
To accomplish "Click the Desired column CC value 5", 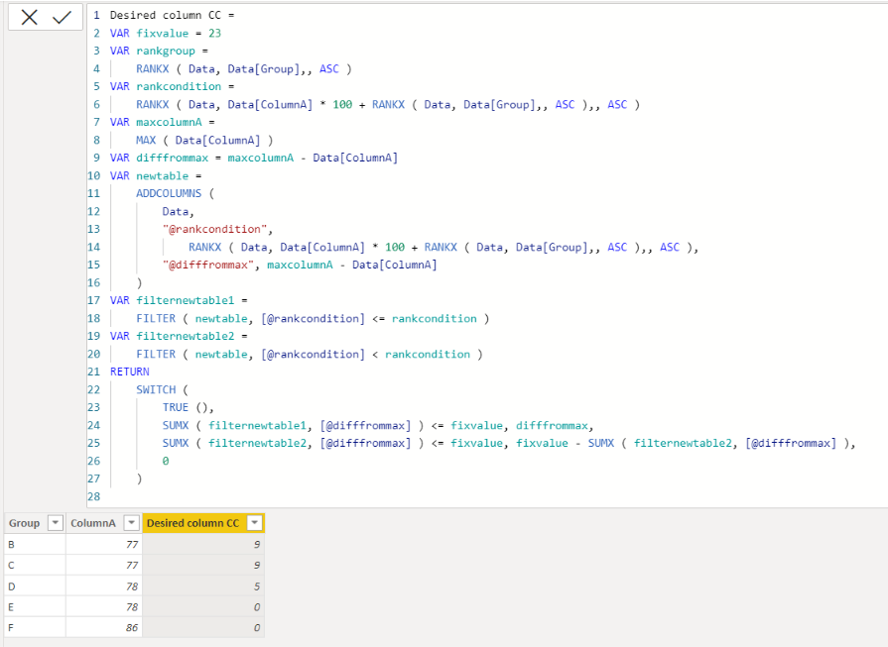I will (203, 586).
